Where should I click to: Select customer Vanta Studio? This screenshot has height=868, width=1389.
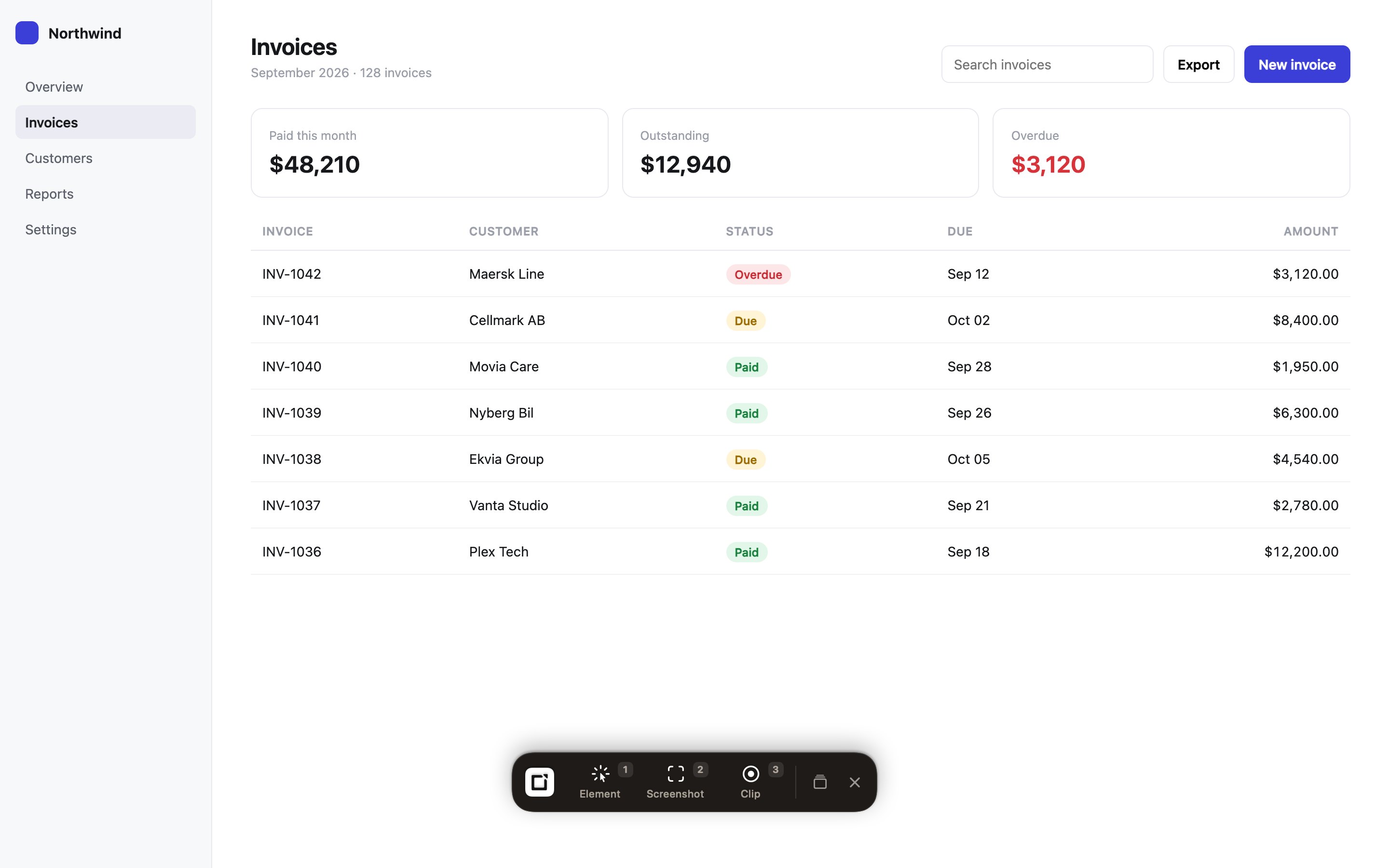508,505
